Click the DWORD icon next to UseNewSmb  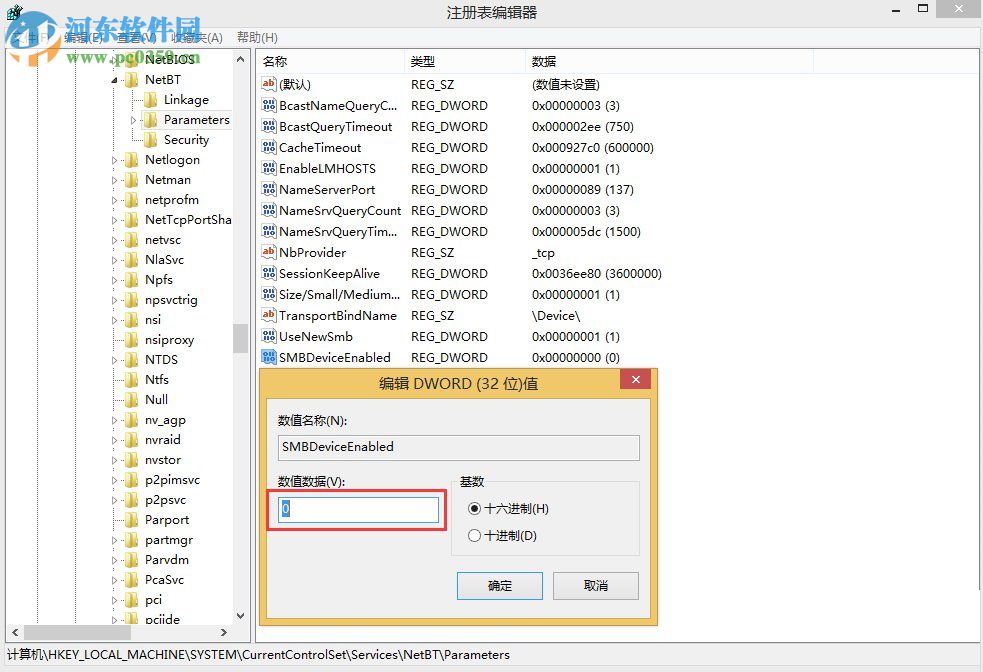[x=268, y=336]
